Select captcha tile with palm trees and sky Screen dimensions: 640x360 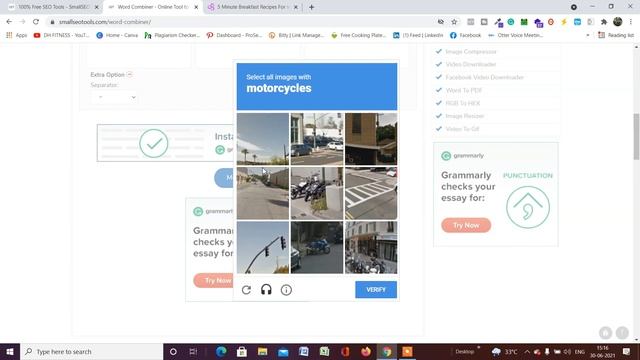tap(263, 139)
